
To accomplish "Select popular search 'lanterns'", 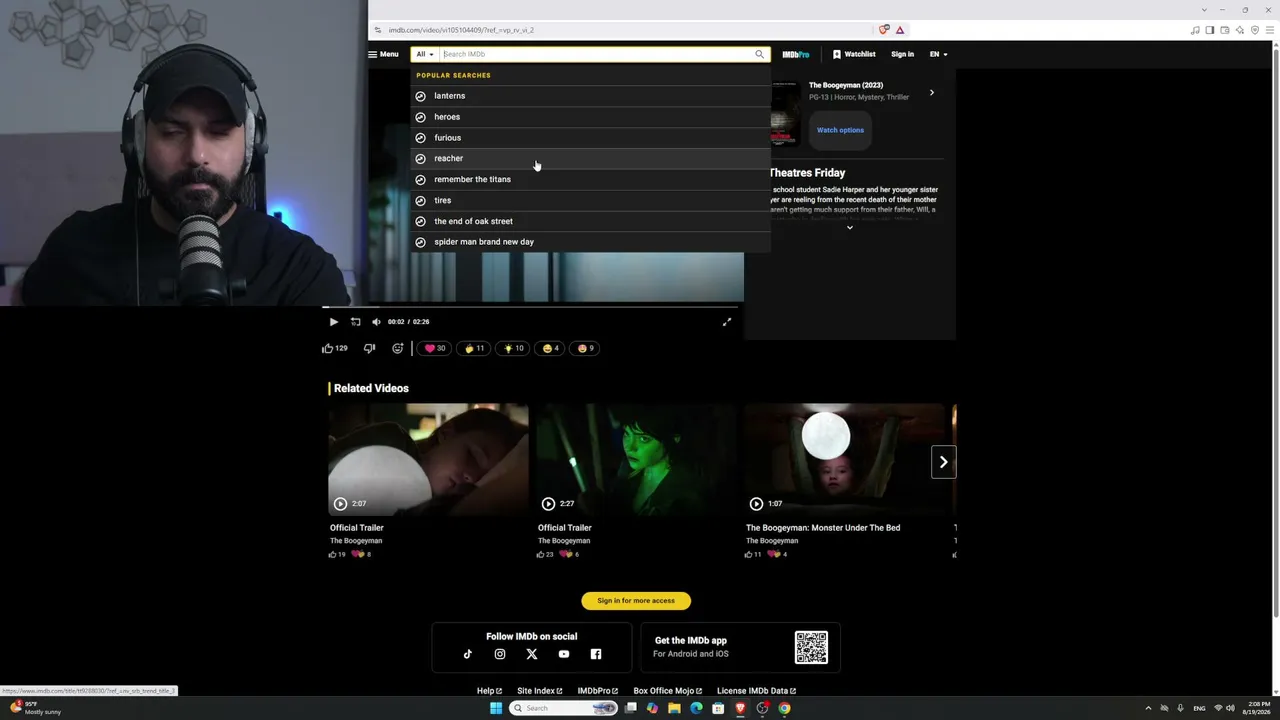I will (x=591, y=96).
